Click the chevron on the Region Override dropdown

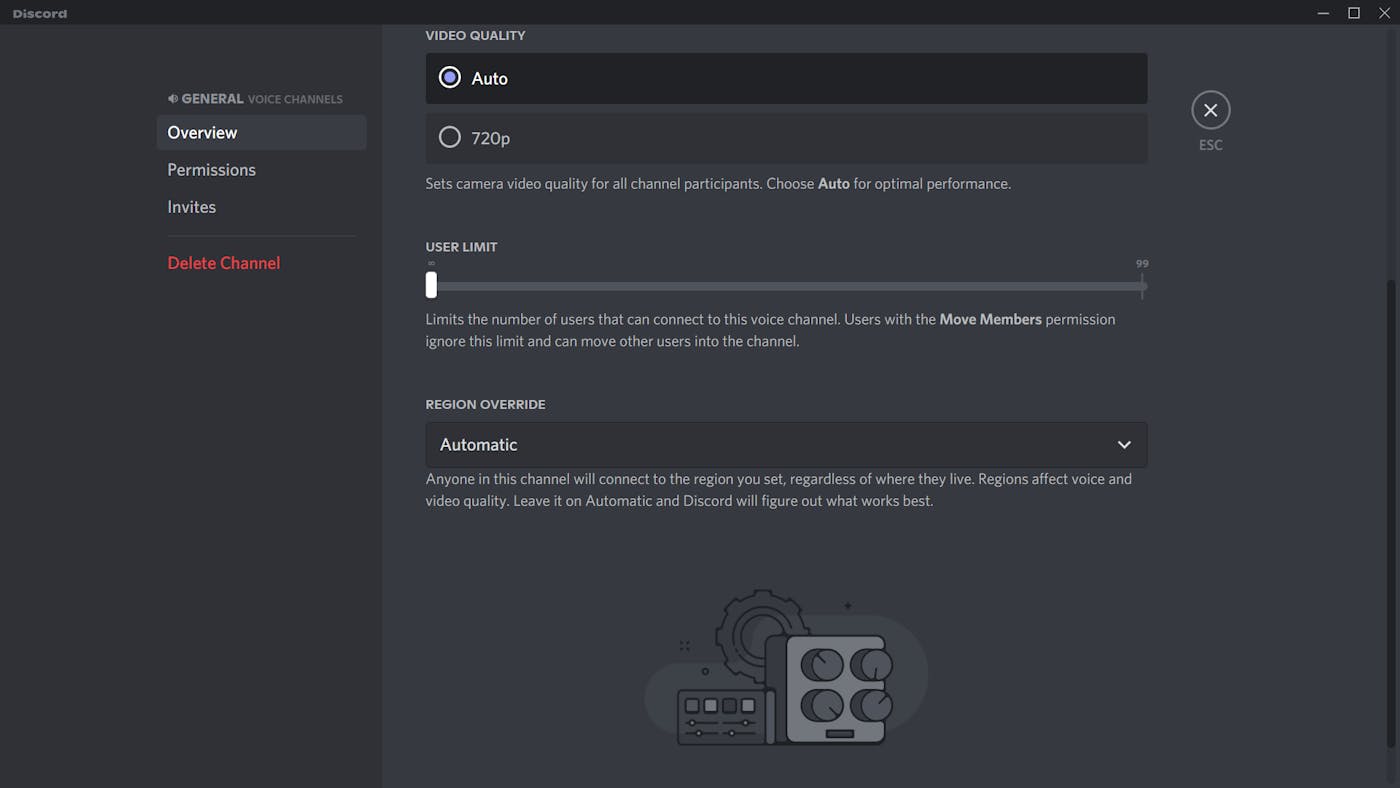click(1124, 444)
